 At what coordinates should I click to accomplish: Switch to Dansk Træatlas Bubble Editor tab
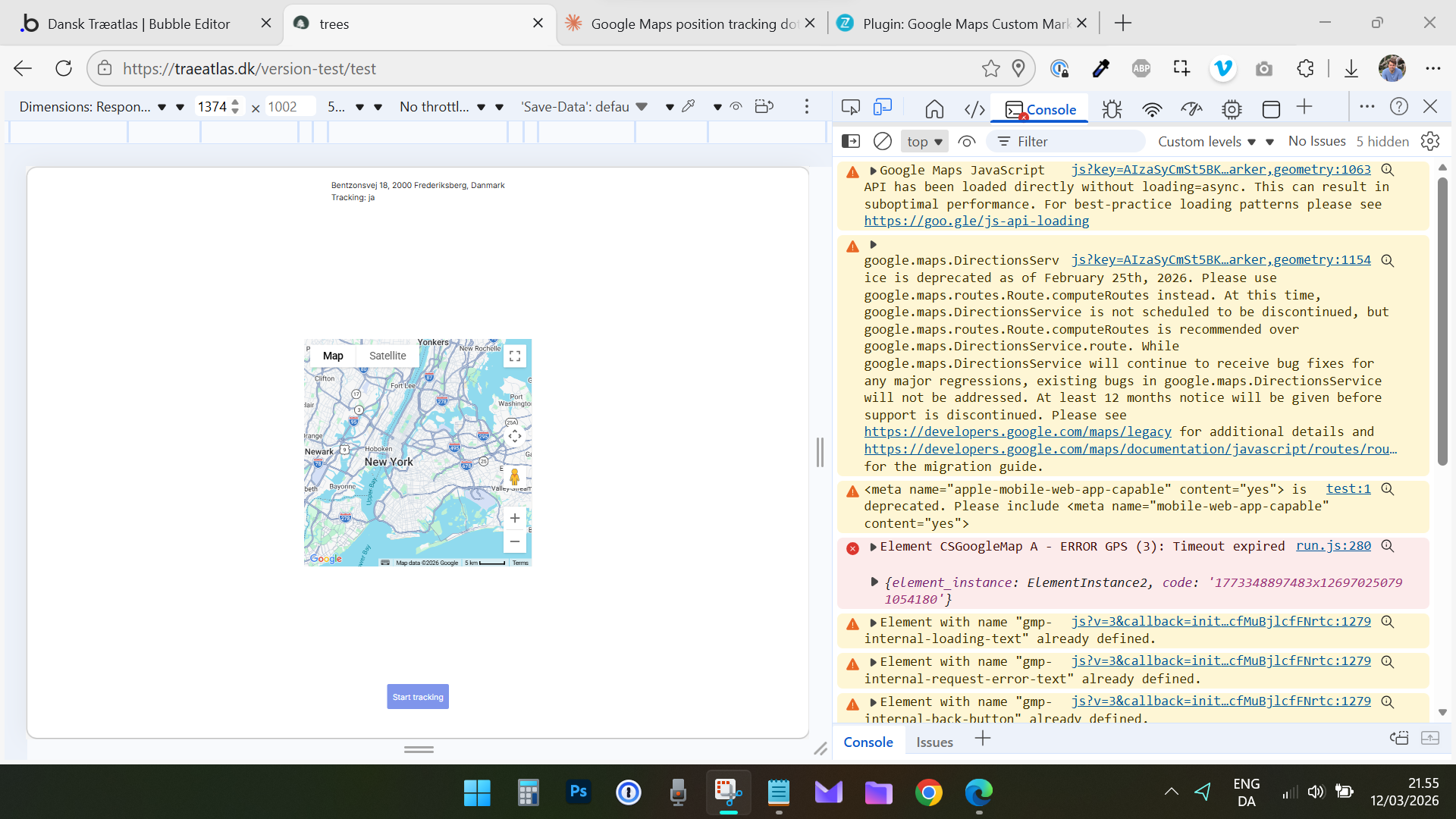139,24
